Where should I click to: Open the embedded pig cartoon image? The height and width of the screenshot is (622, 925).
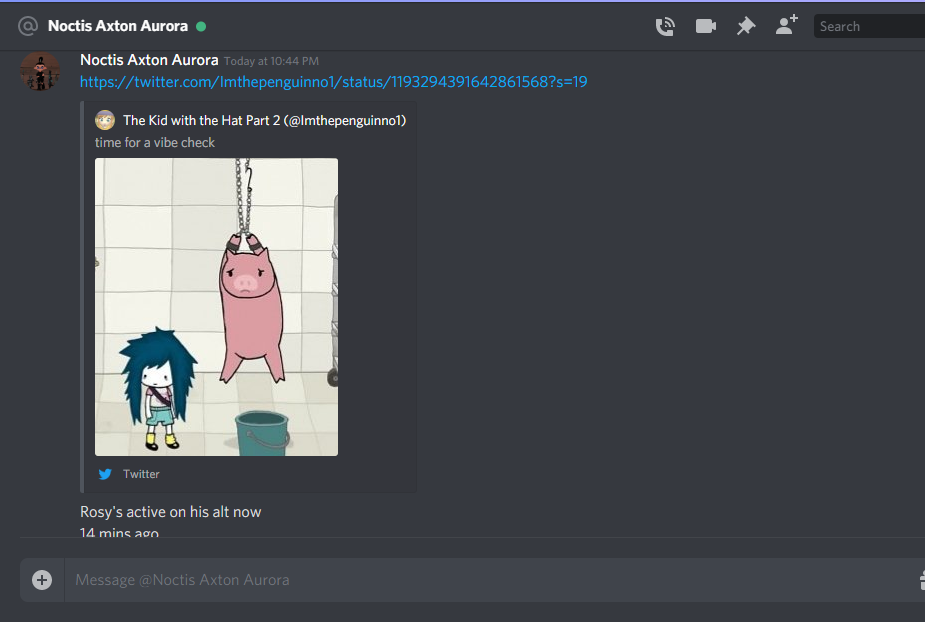tap(217, 307)
